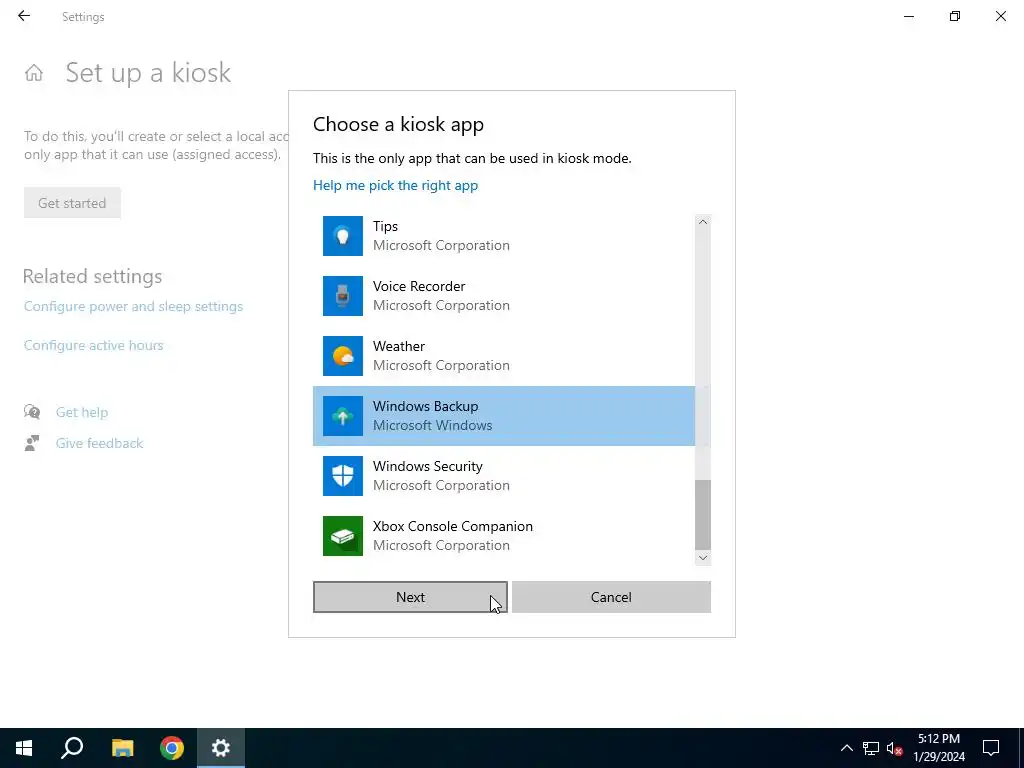
Task: Open the Windows Start menu
Action: tap(24, 748)
